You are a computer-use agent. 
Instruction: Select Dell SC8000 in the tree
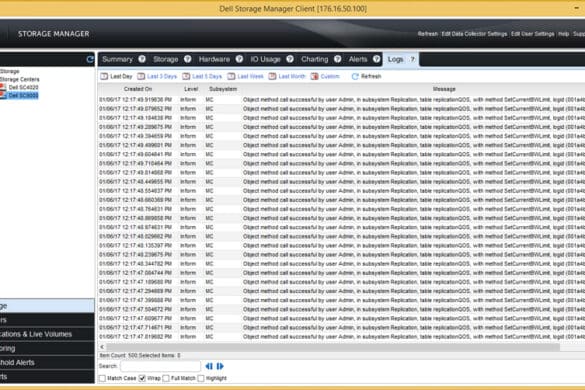23,96
